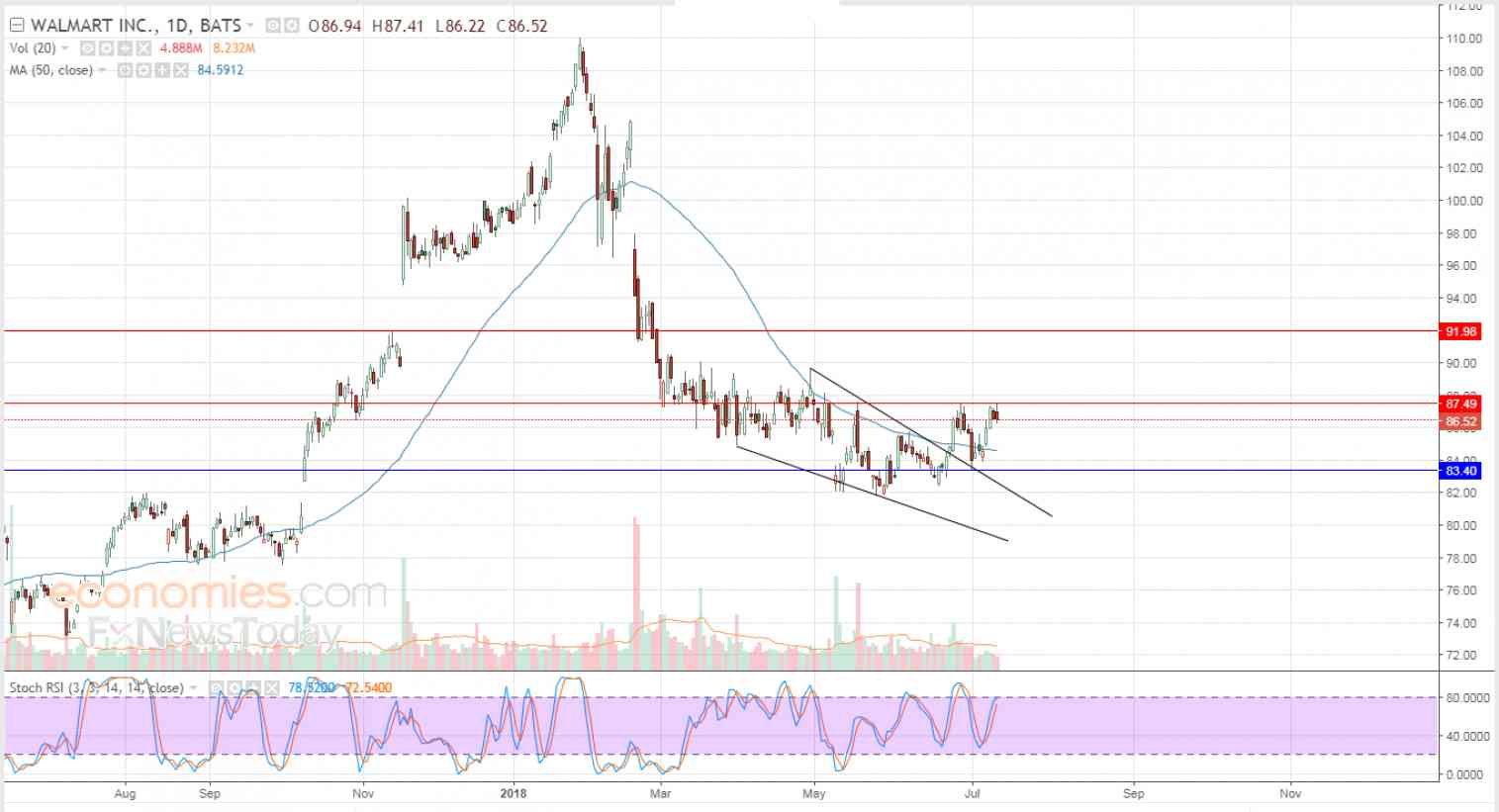Expand the Stoch RSI indicator dropdown
Viewport: 1499px width, 812px height.
193,687
